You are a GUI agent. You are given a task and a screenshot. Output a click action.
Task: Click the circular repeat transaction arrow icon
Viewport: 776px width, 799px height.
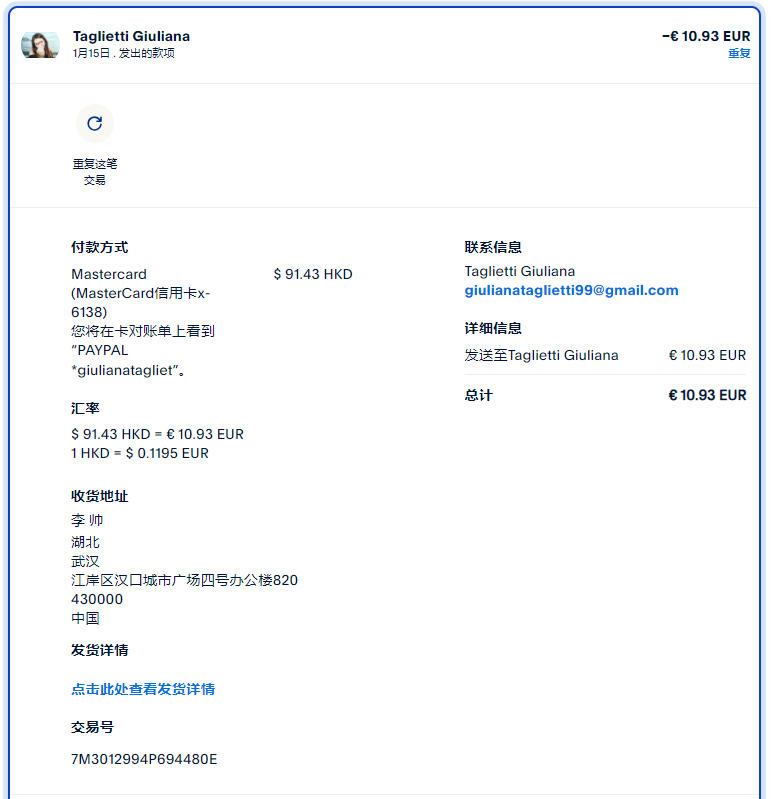point(94,123)
